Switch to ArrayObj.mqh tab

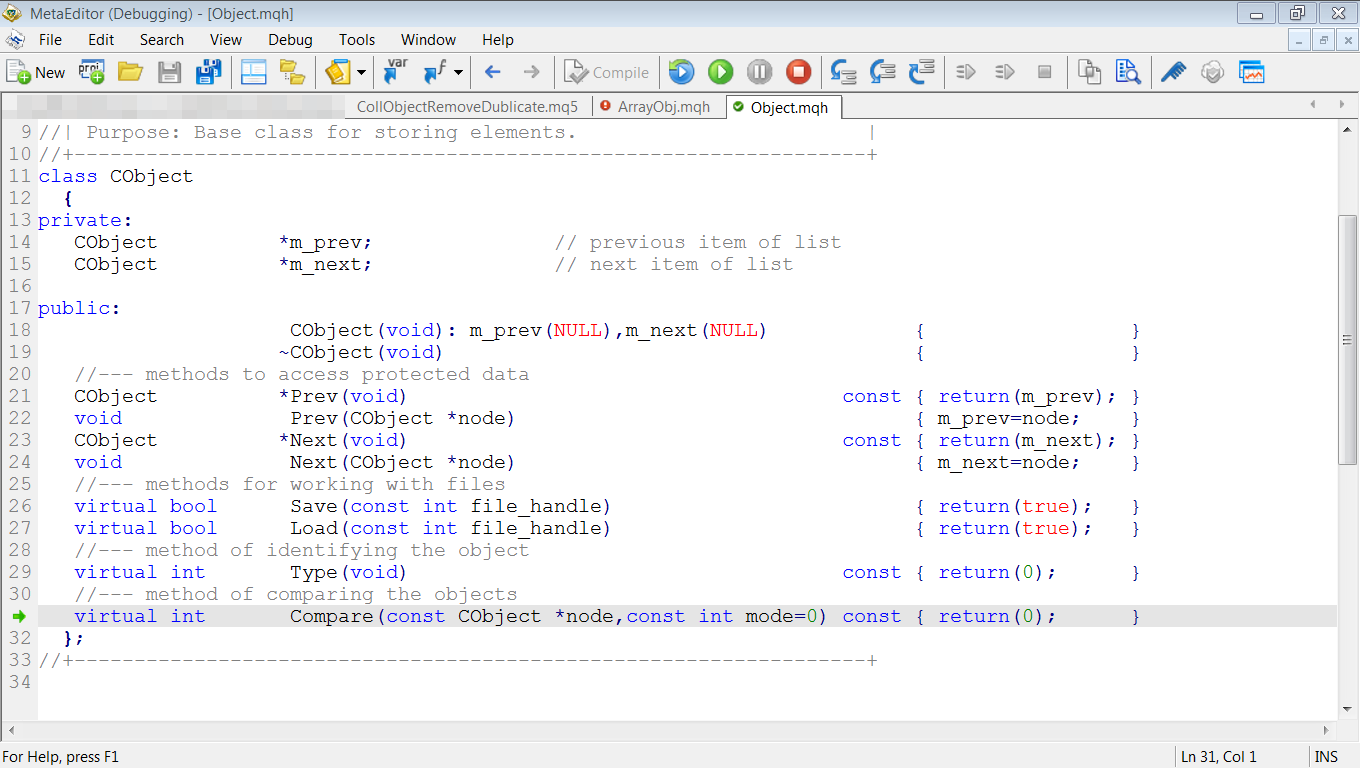tap(657, 107)
